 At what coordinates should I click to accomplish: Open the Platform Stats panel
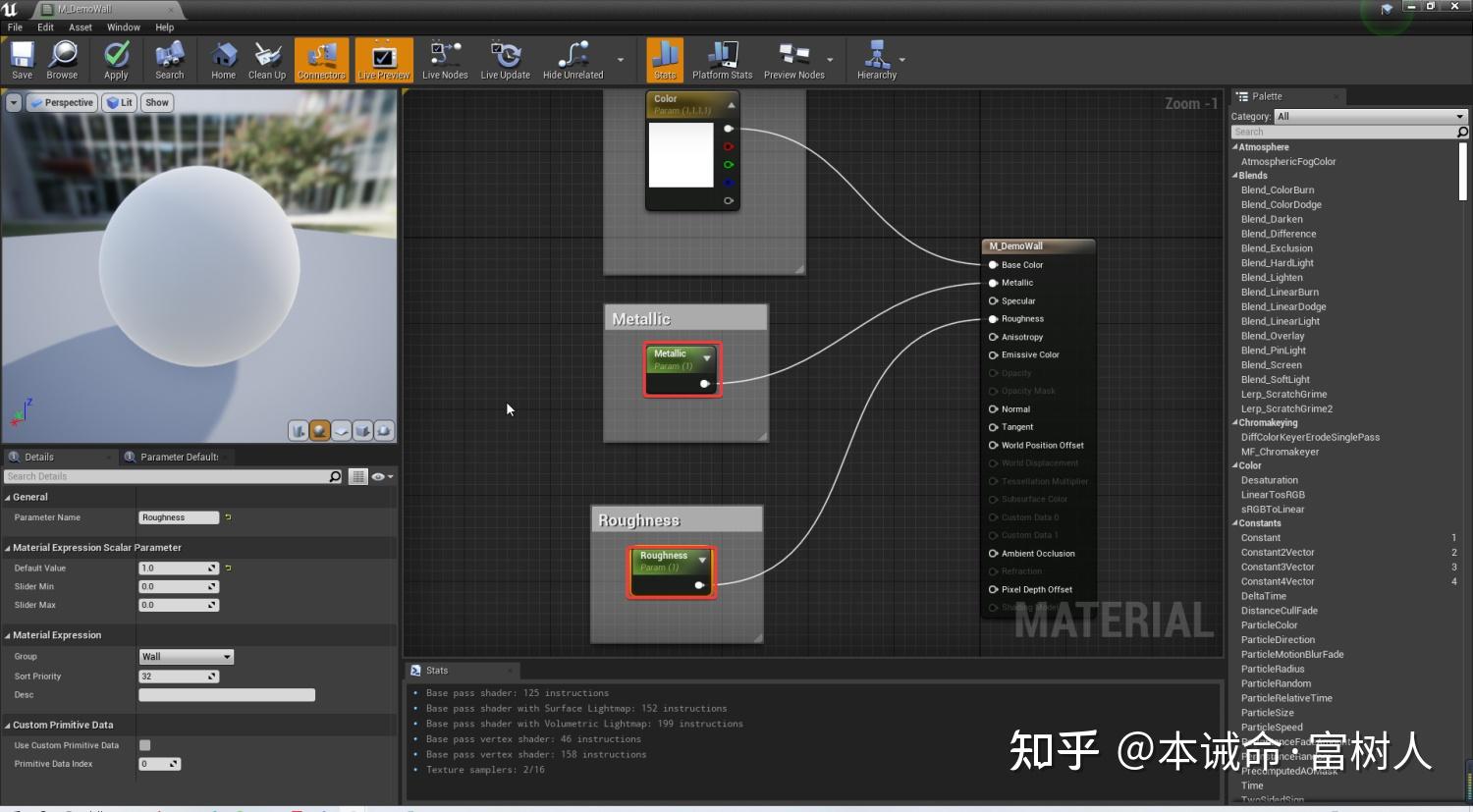click(x=723, y=59)
